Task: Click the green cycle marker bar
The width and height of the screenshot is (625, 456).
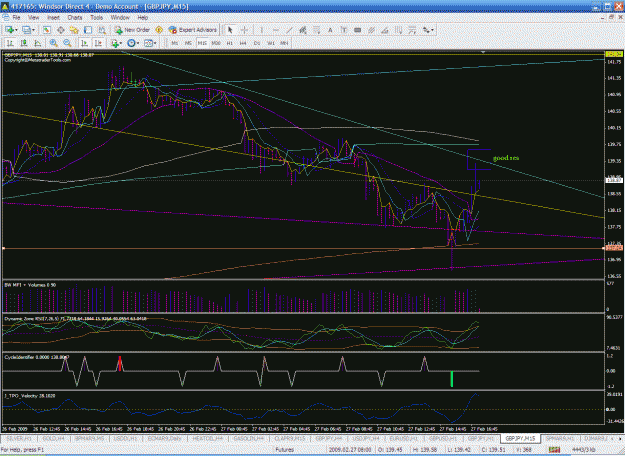Action: click(452, 379)
